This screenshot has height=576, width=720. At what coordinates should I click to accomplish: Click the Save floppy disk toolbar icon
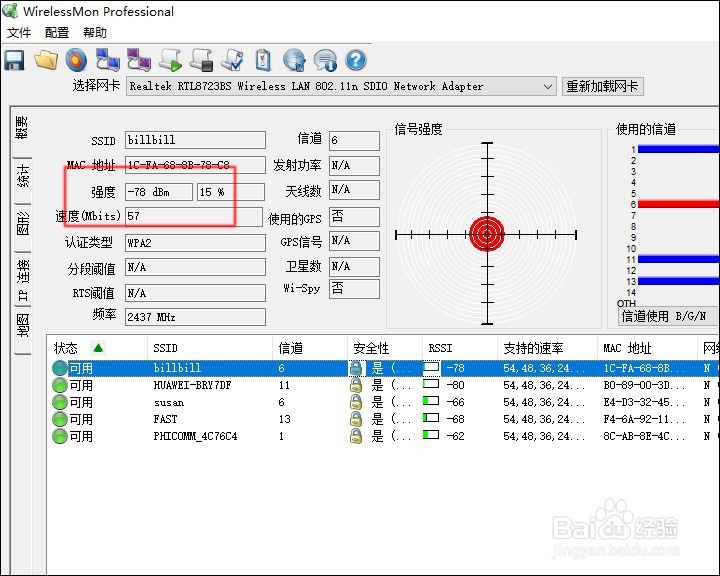click(x=14, y=60)
